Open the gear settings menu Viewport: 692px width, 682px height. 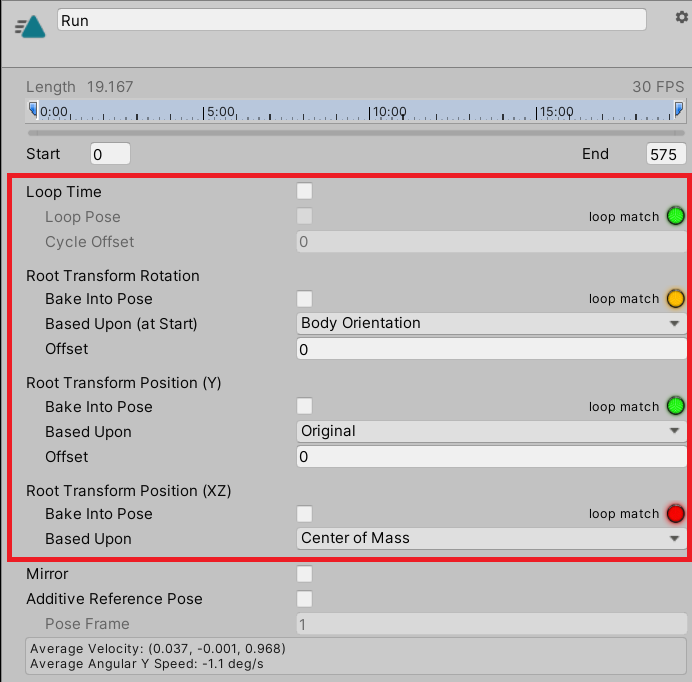[682, 18]
